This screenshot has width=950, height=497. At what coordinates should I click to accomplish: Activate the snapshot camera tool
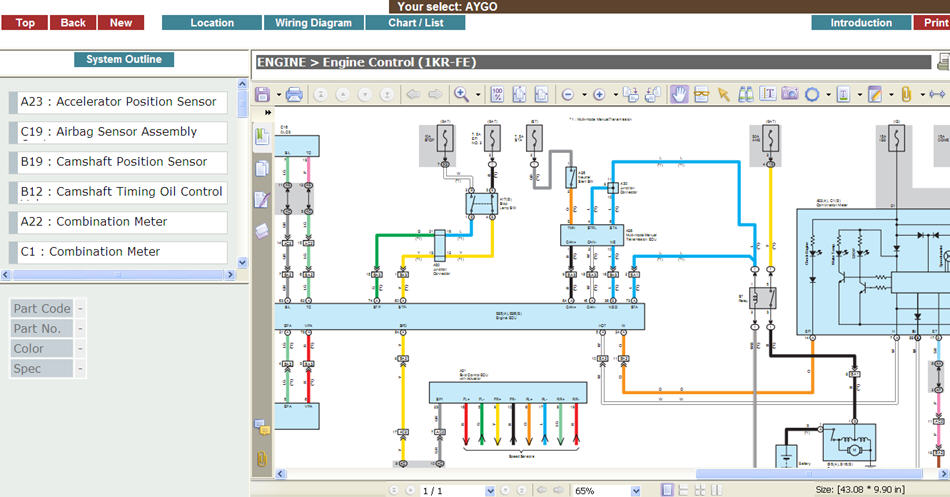(x=789, y=95)
